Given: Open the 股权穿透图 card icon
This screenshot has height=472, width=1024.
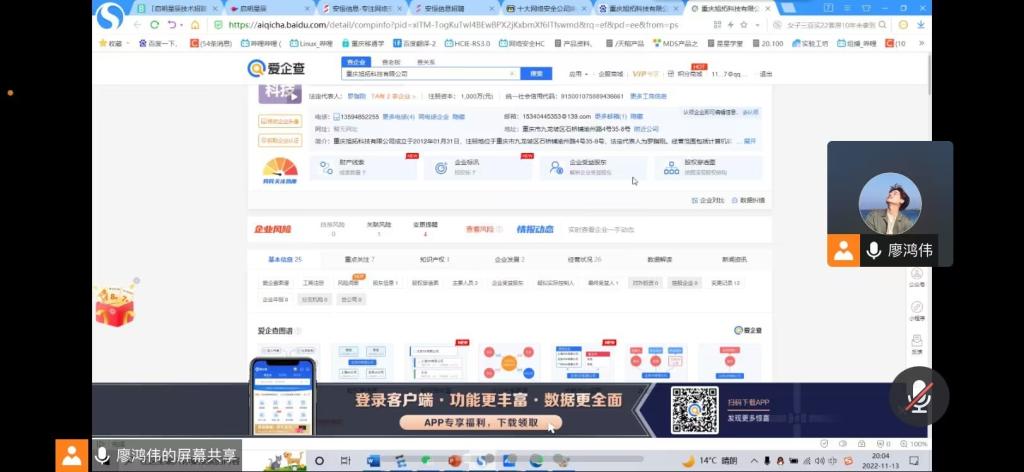Looking at the screenshot, I should point(671,169).
